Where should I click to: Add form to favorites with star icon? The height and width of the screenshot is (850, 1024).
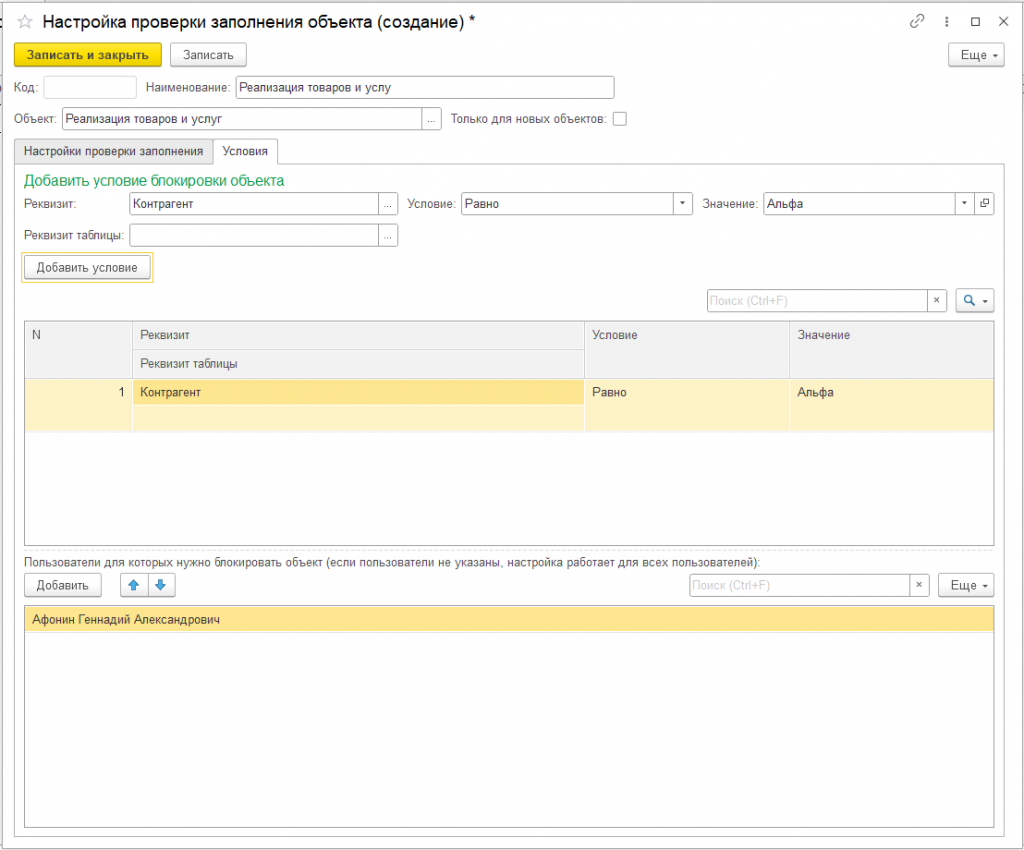pos(25,21)
